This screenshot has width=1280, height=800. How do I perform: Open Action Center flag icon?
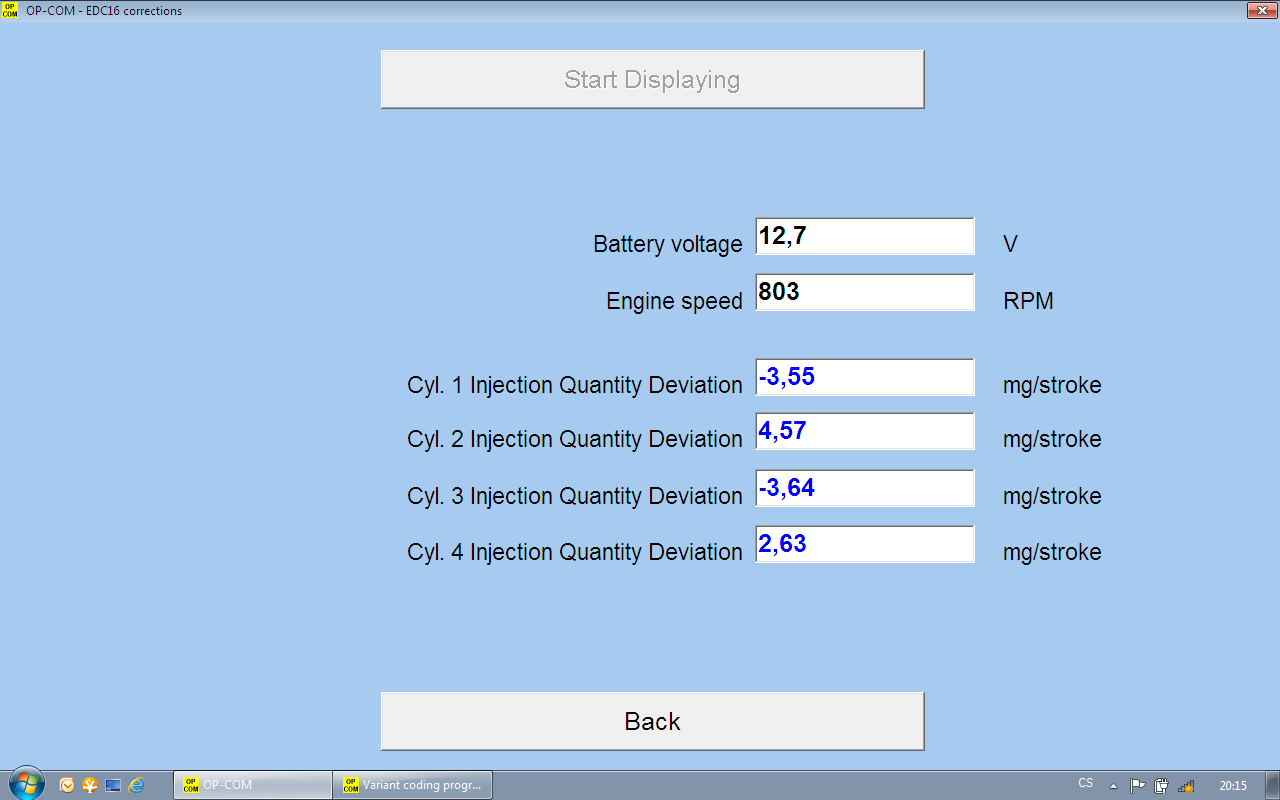(x=1137, y=786)
